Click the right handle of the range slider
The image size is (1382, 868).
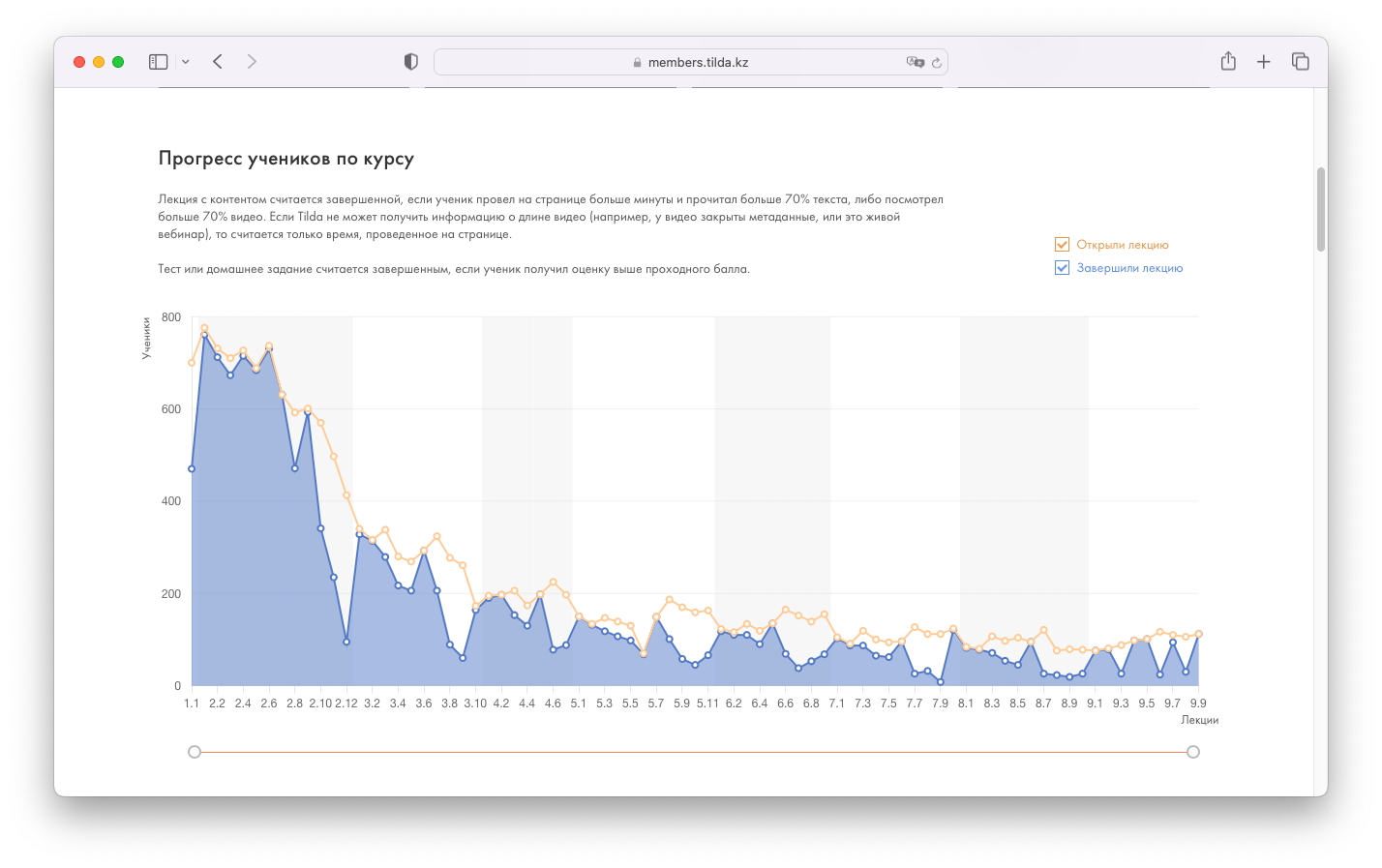click(1193, 752)
